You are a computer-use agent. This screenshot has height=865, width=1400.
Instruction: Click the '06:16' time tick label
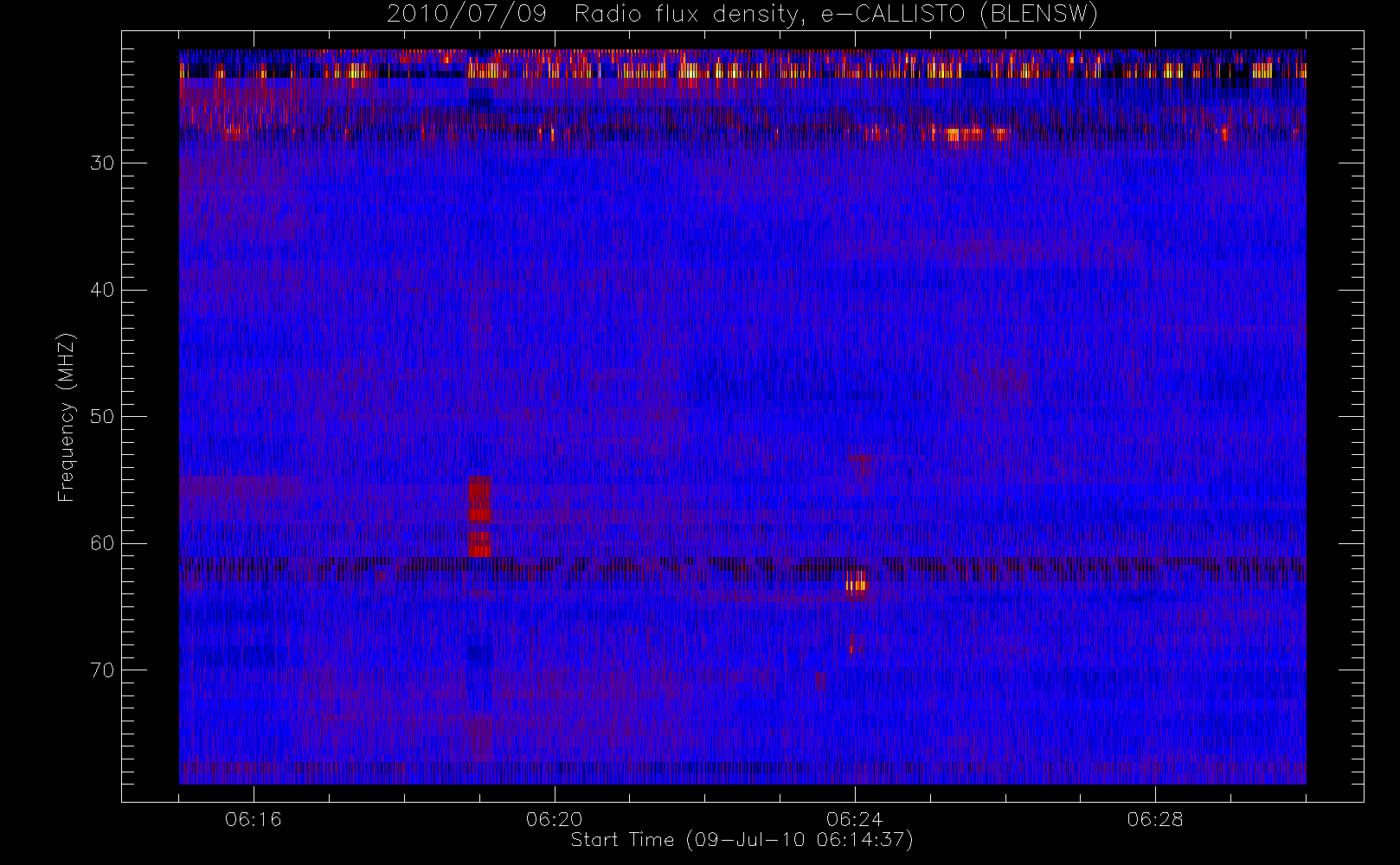(x=254, y=819)
